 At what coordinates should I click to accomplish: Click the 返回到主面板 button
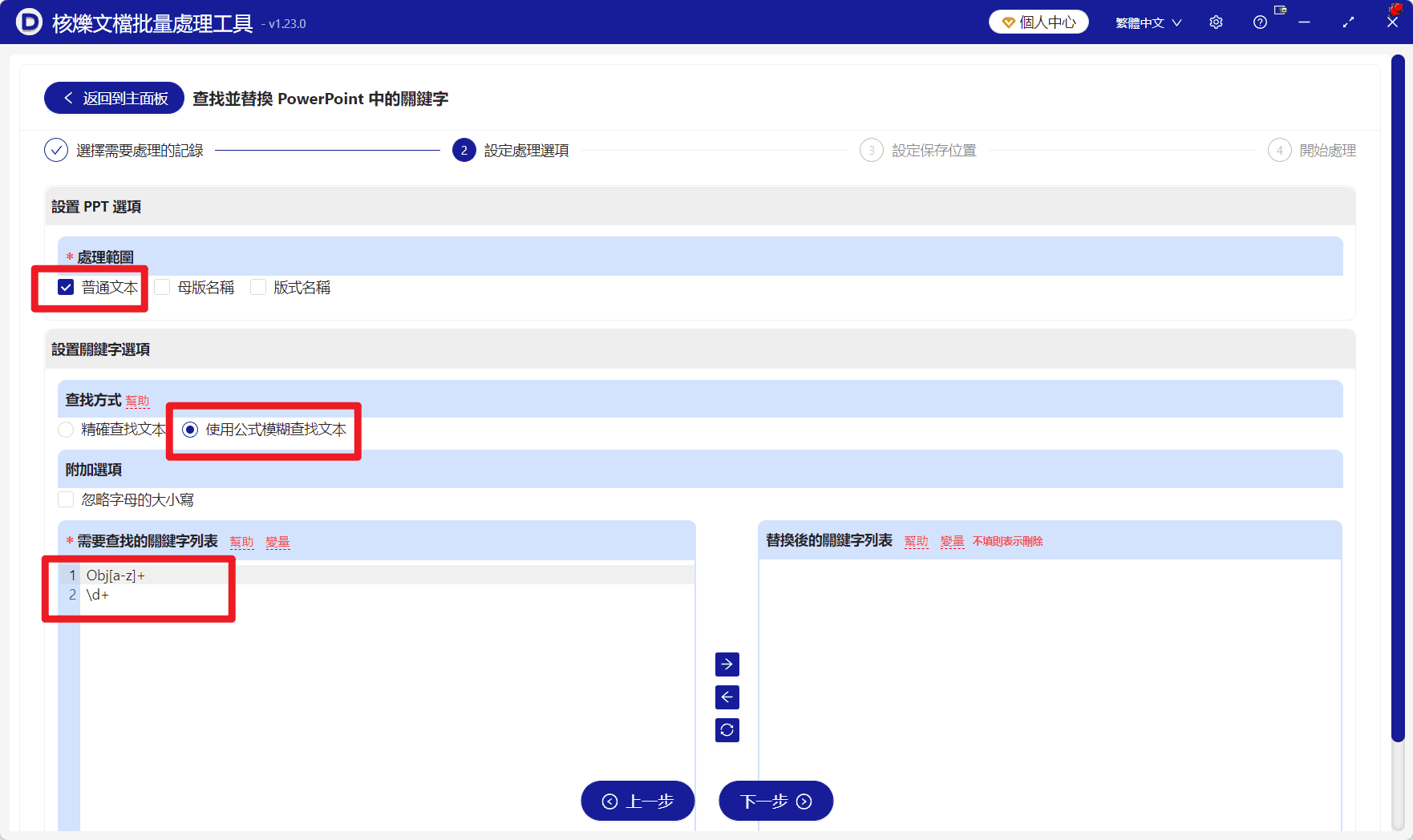point(114,98)
